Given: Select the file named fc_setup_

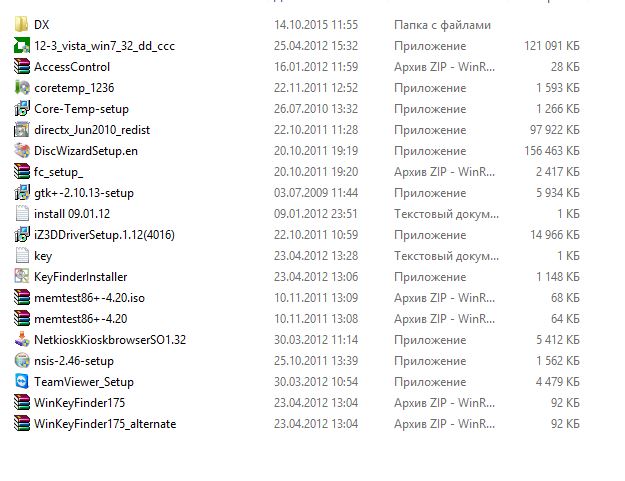Looking at the screenshot, I should (59, 172).
